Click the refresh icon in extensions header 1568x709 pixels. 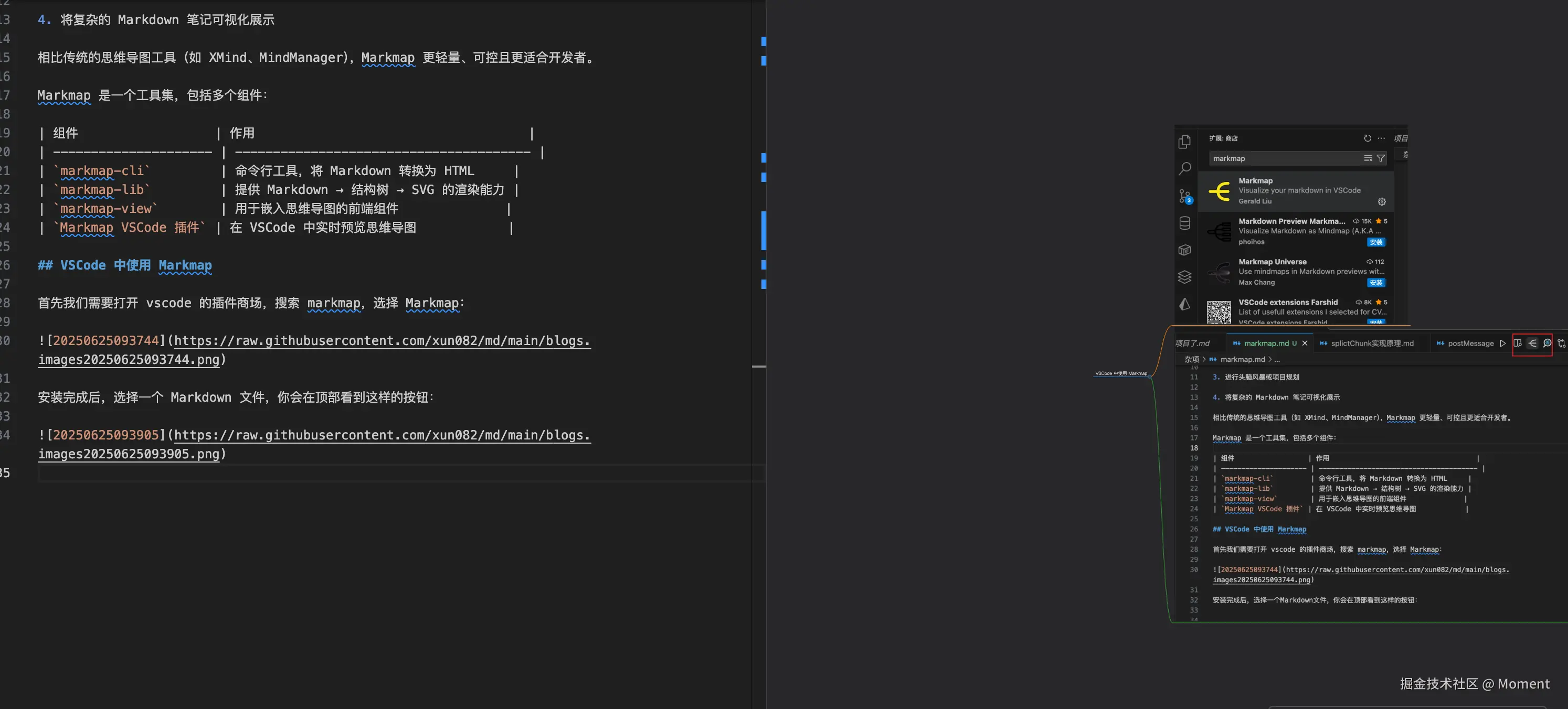tap(1367, 138)
